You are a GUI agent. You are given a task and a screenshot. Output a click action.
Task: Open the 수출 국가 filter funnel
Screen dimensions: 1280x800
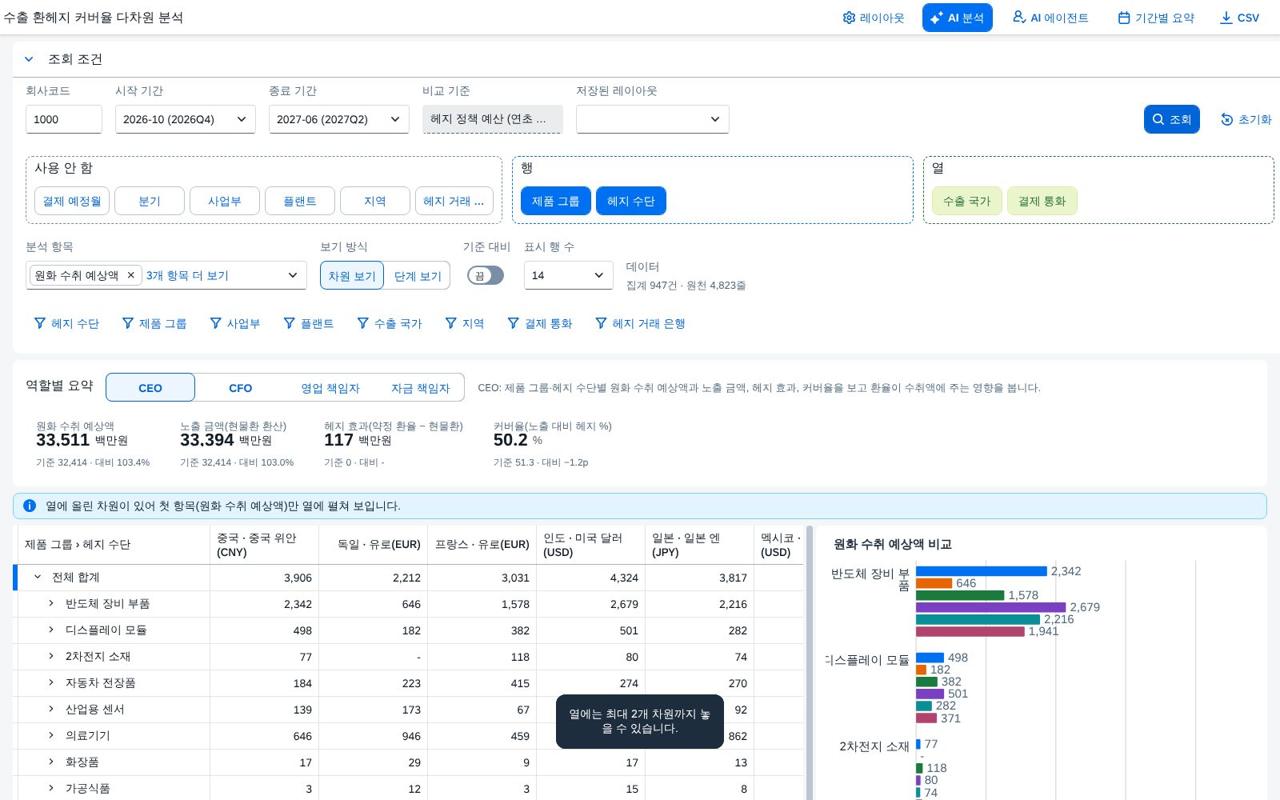click(363, 324)
